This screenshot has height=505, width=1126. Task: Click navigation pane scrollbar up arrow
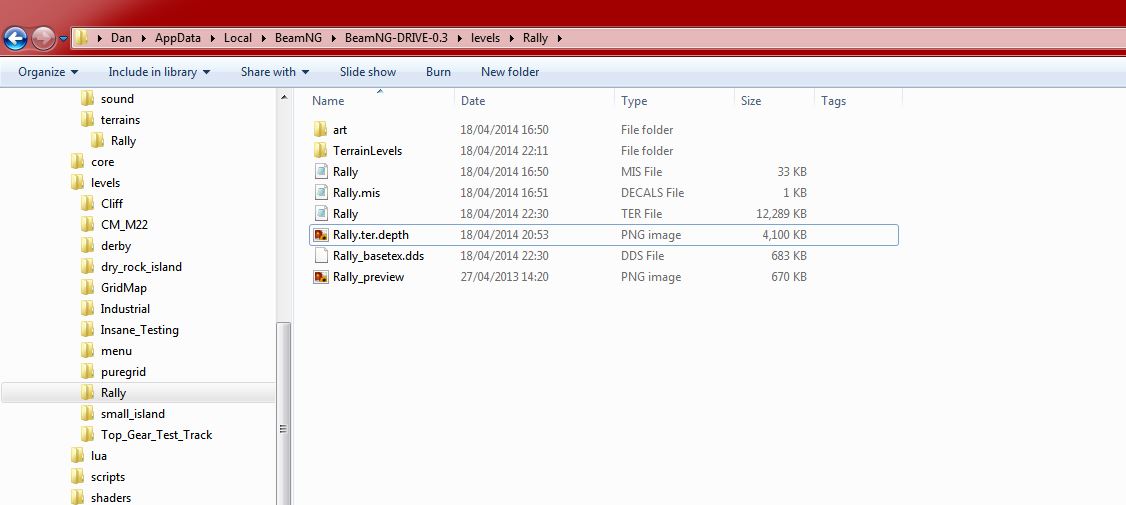pos(284,97)
